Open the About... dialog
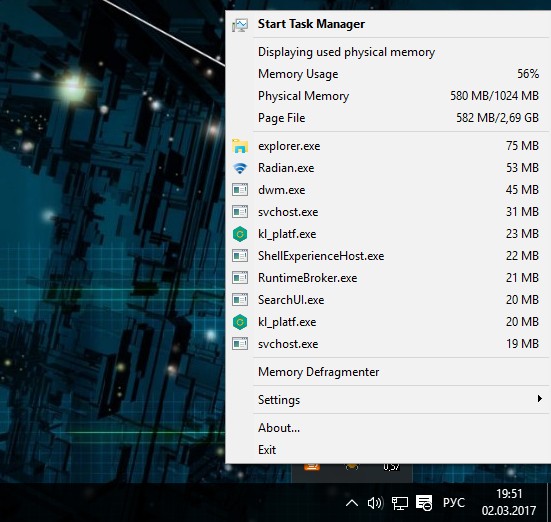Image resolution: width=551 pixels, height=522 pixels. click(388, 428)
